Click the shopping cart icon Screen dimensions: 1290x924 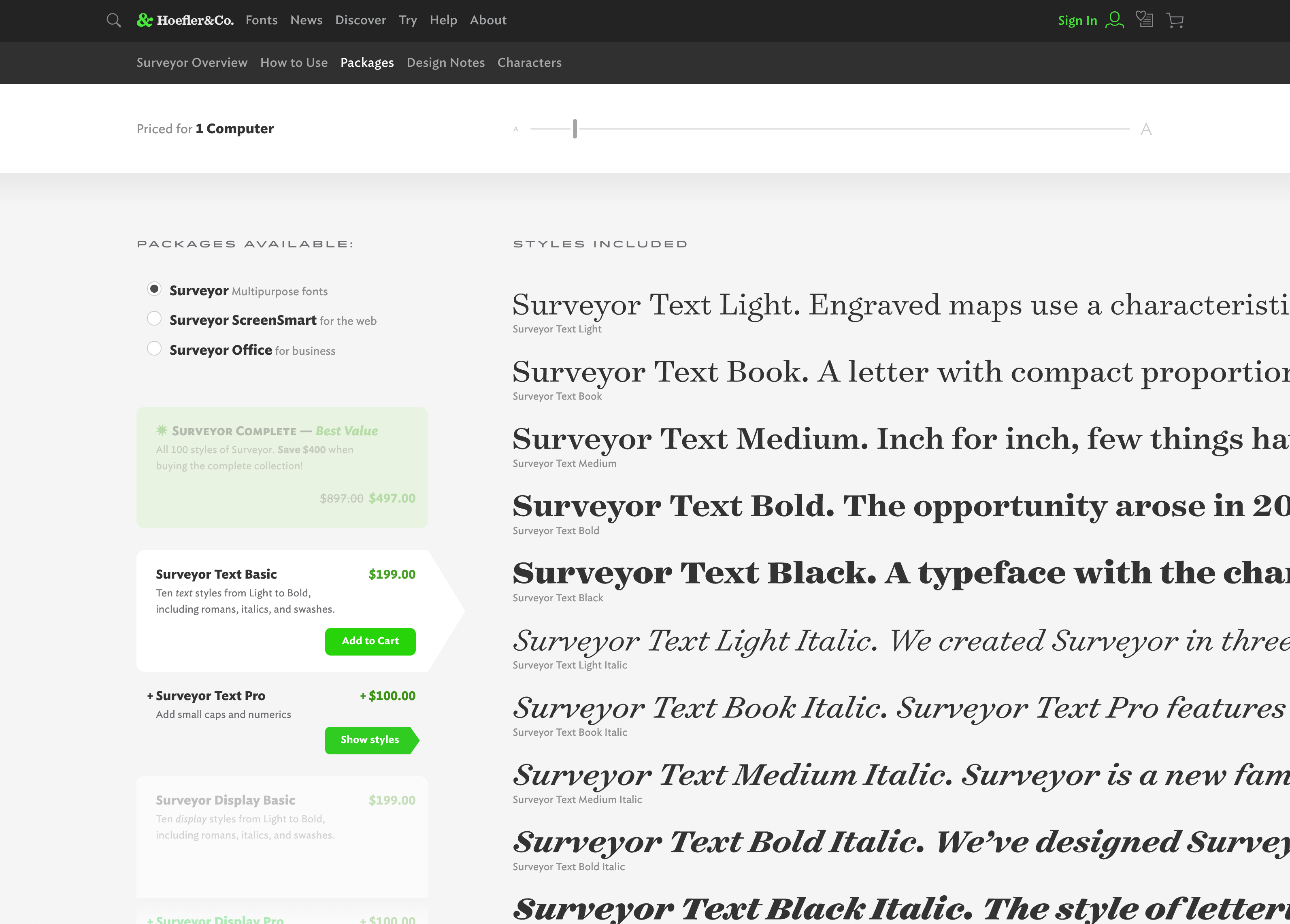[1176, 20]
